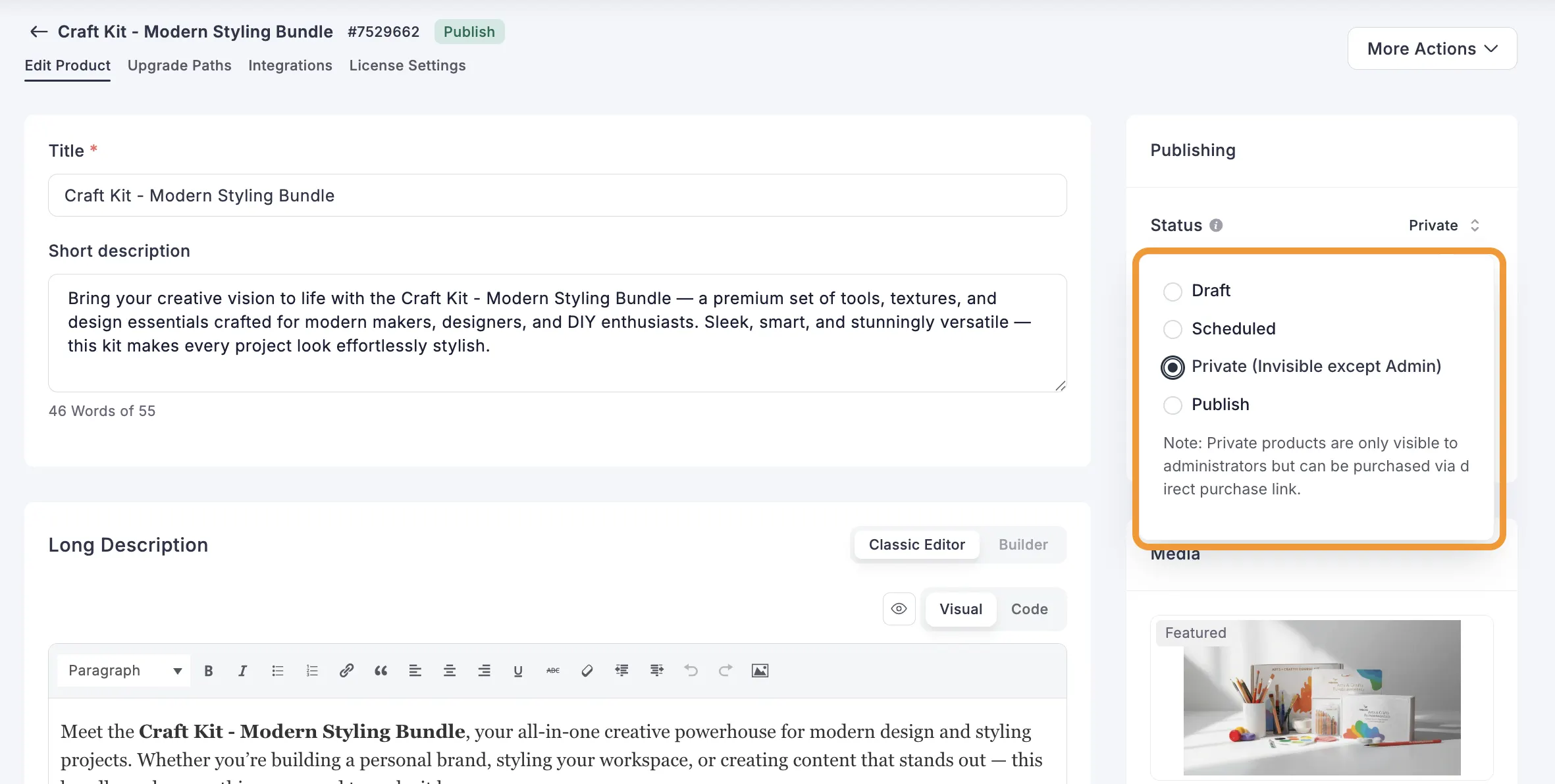Click the underline formatting icon

click(x=518, y=671)
